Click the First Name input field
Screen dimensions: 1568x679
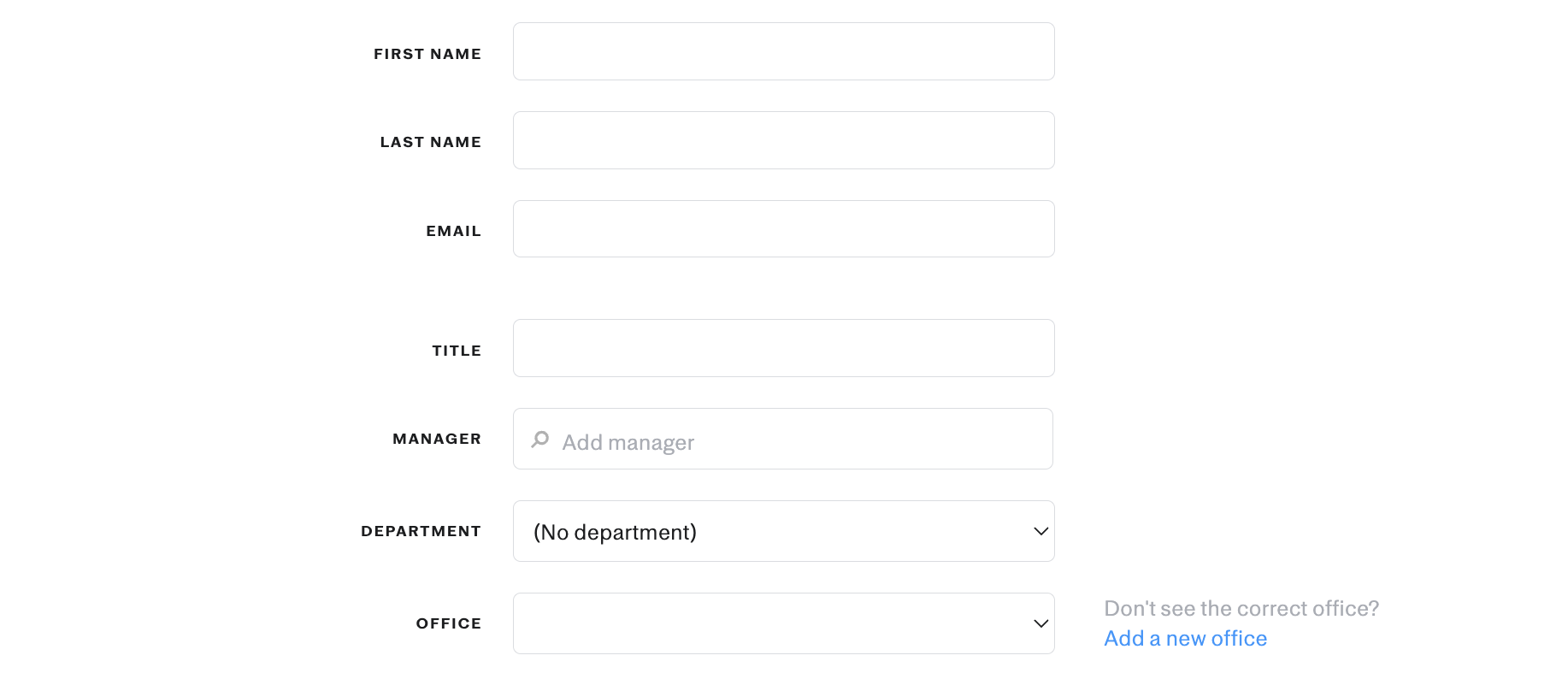click(x=783, y=51)
